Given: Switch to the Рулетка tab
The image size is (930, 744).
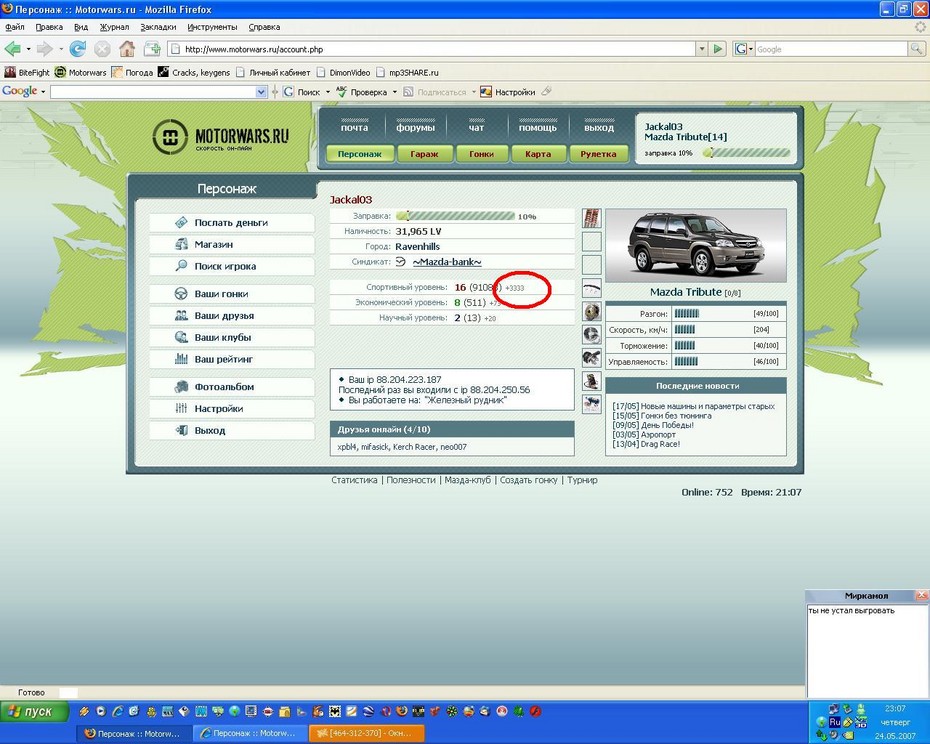Looking at the screenshot, I should pyautogui.click(x=598, y=154).
